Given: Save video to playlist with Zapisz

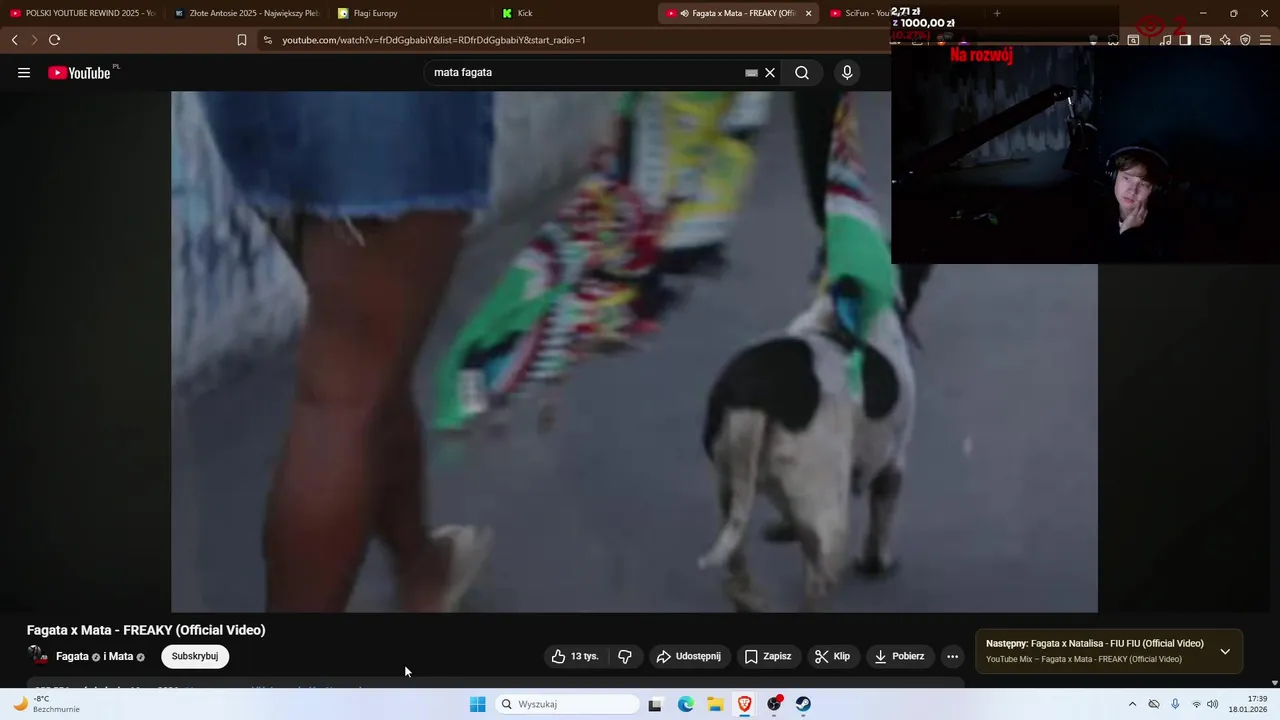Looking at the screenshot, I should pyautogui.click(x=768, y=656).
